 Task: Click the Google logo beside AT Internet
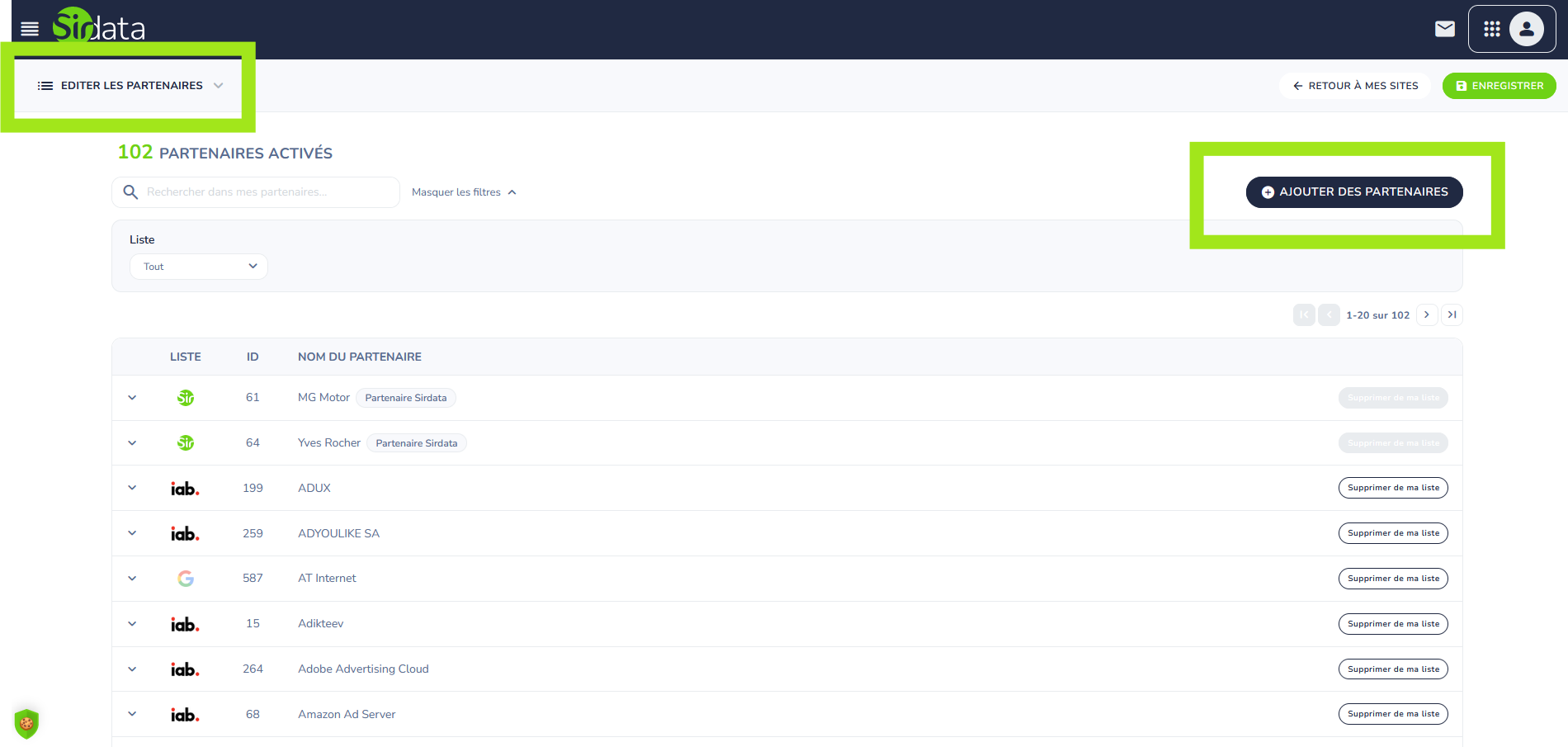186,579
